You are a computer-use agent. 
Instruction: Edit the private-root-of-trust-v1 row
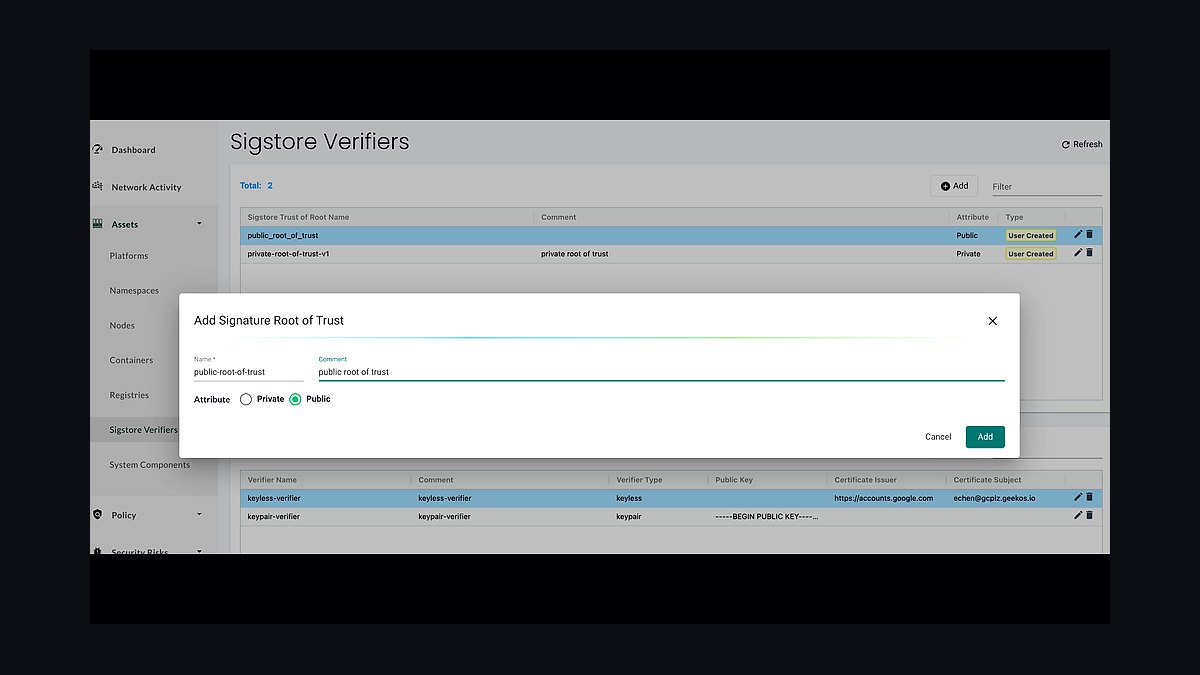coord(1078,253)
